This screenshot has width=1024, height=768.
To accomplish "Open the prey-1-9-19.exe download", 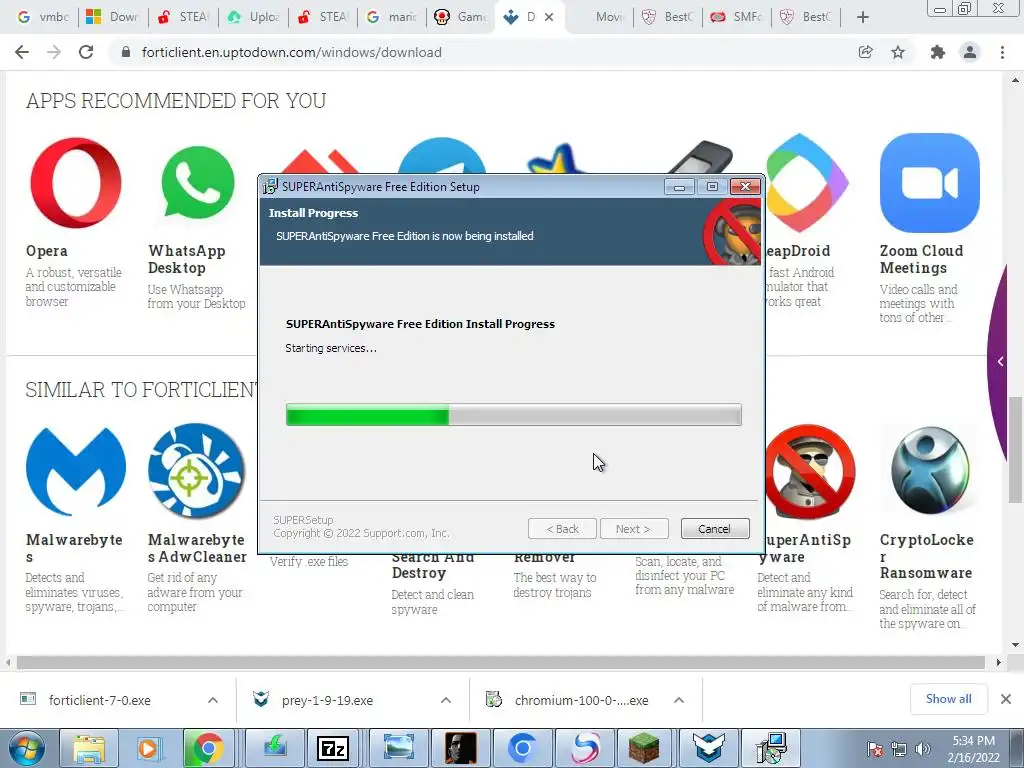I will click(x=327, y=700).
